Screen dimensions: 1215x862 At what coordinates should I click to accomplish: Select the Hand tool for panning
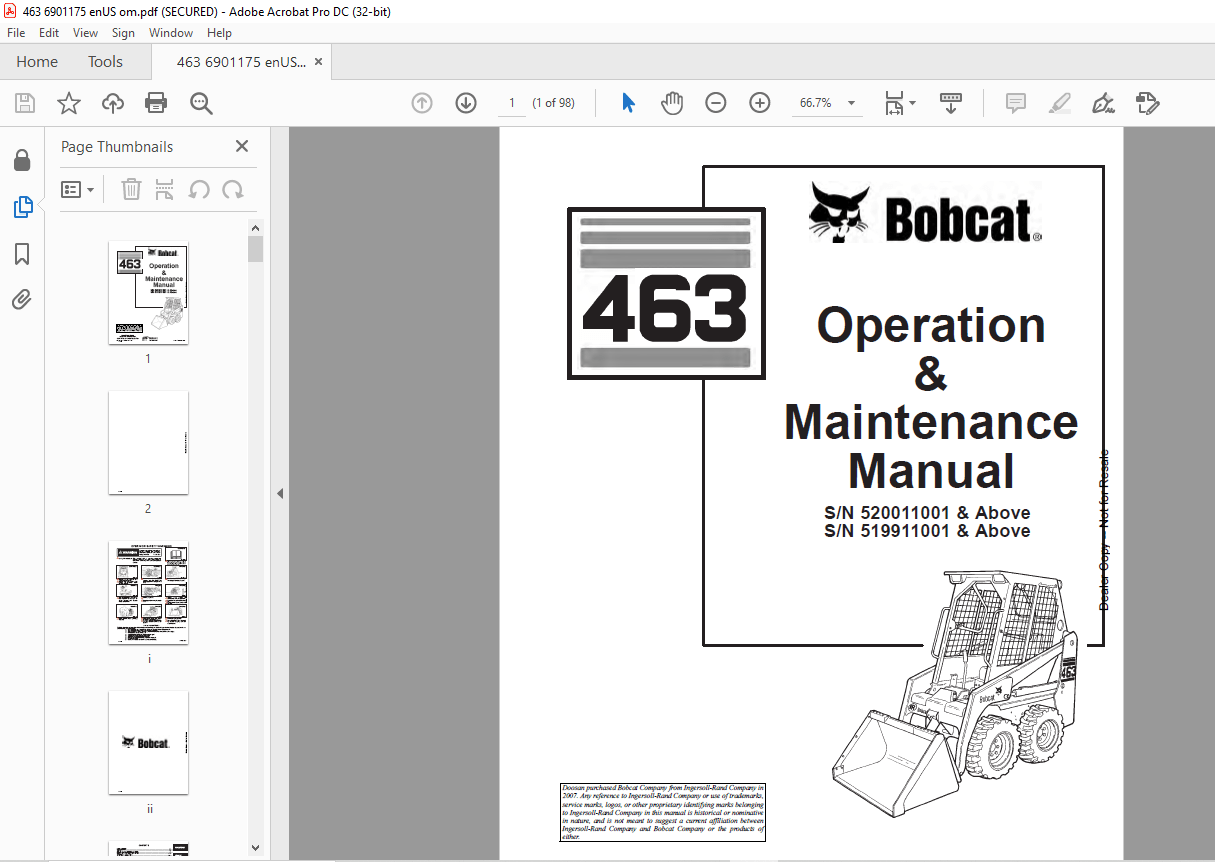click(x=671, y=102)
